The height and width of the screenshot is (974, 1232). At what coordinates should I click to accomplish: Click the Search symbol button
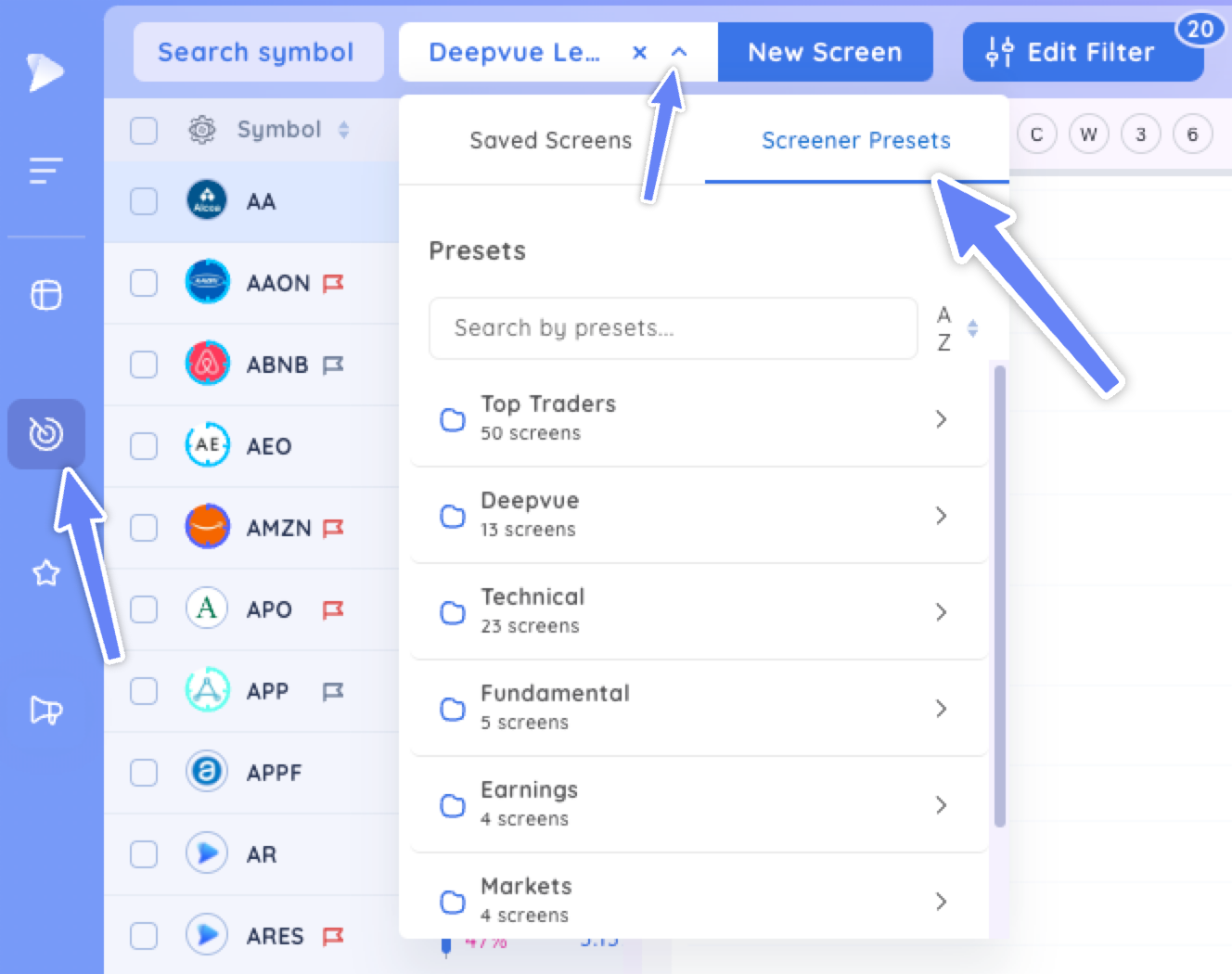coord(258,52)
